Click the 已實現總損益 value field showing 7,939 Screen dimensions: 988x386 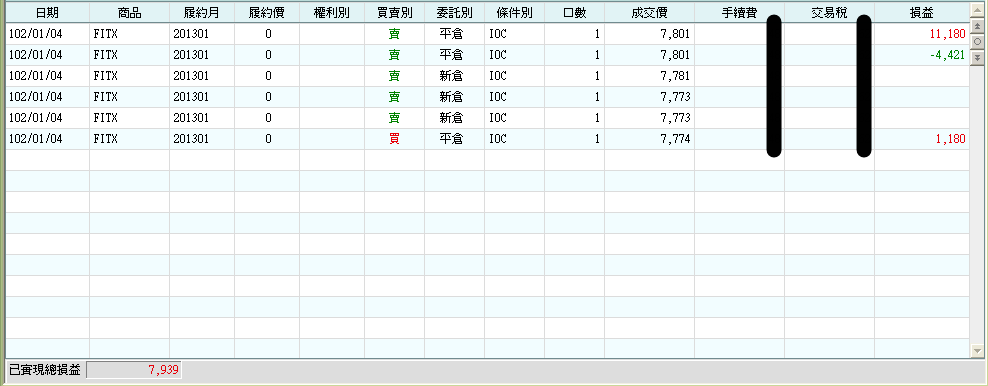coord(134,370)
